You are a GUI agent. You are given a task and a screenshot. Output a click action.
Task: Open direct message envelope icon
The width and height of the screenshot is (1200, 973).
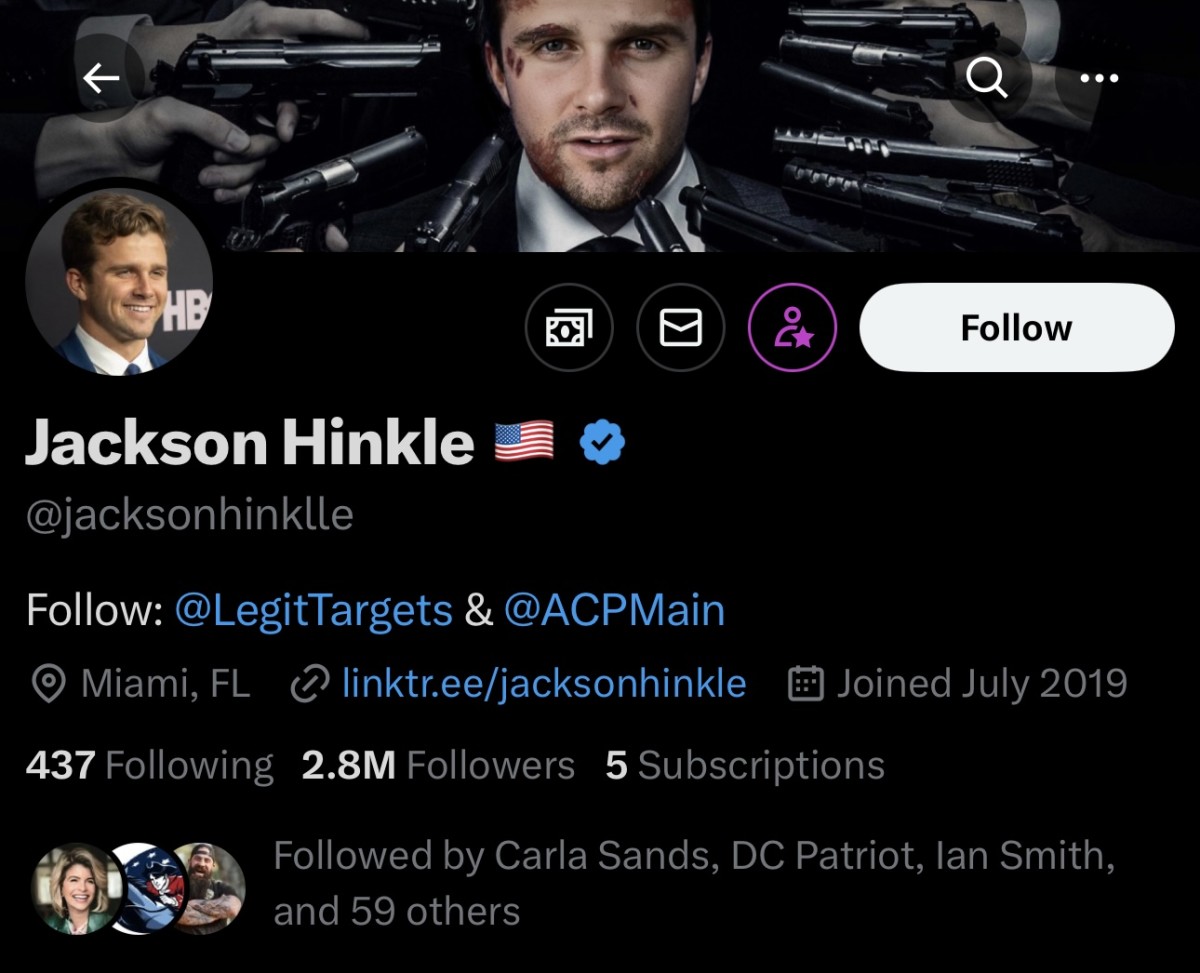(680, 327)
